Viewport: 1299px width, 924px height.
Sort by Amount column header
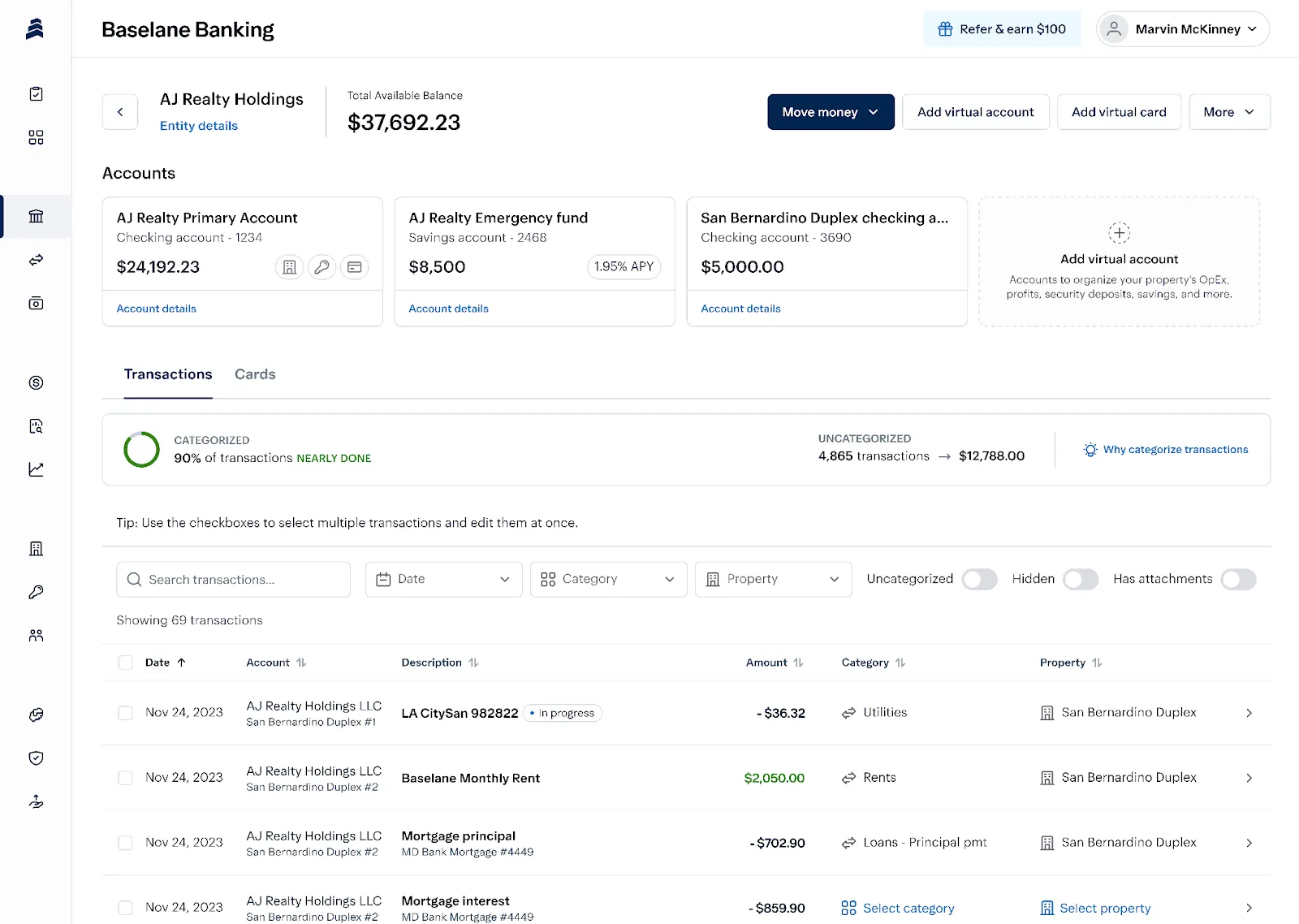[775, 663]
